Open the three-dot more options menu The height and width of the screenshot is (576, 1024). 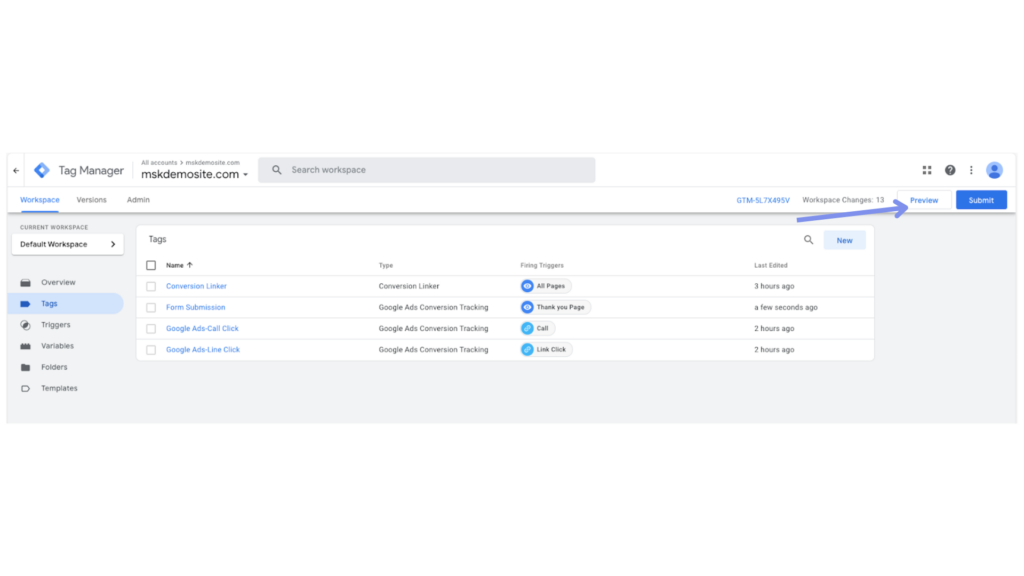point(971,170)
